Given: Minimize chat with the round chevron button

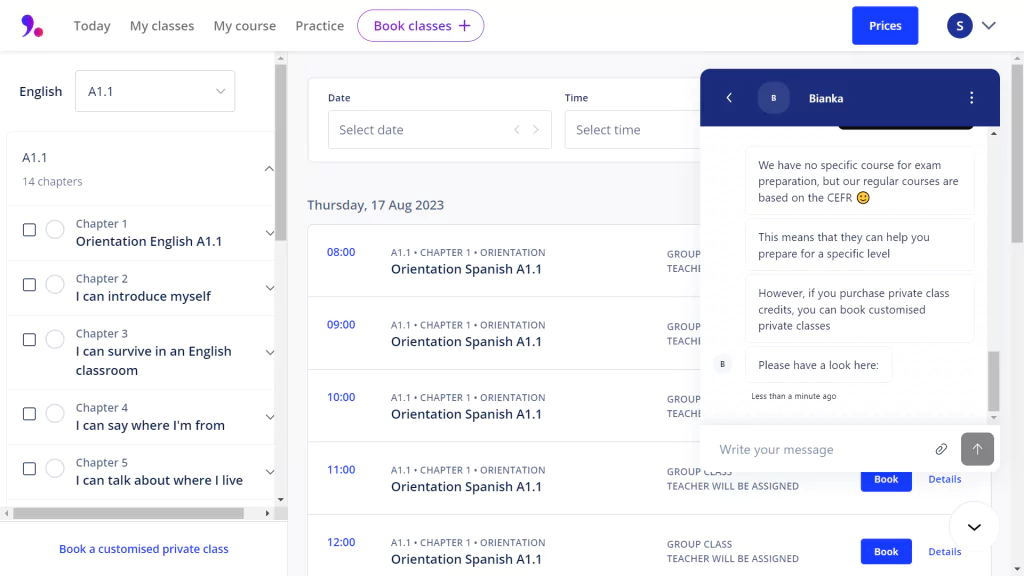Looking at the screenshot, I should click(974, 527).
